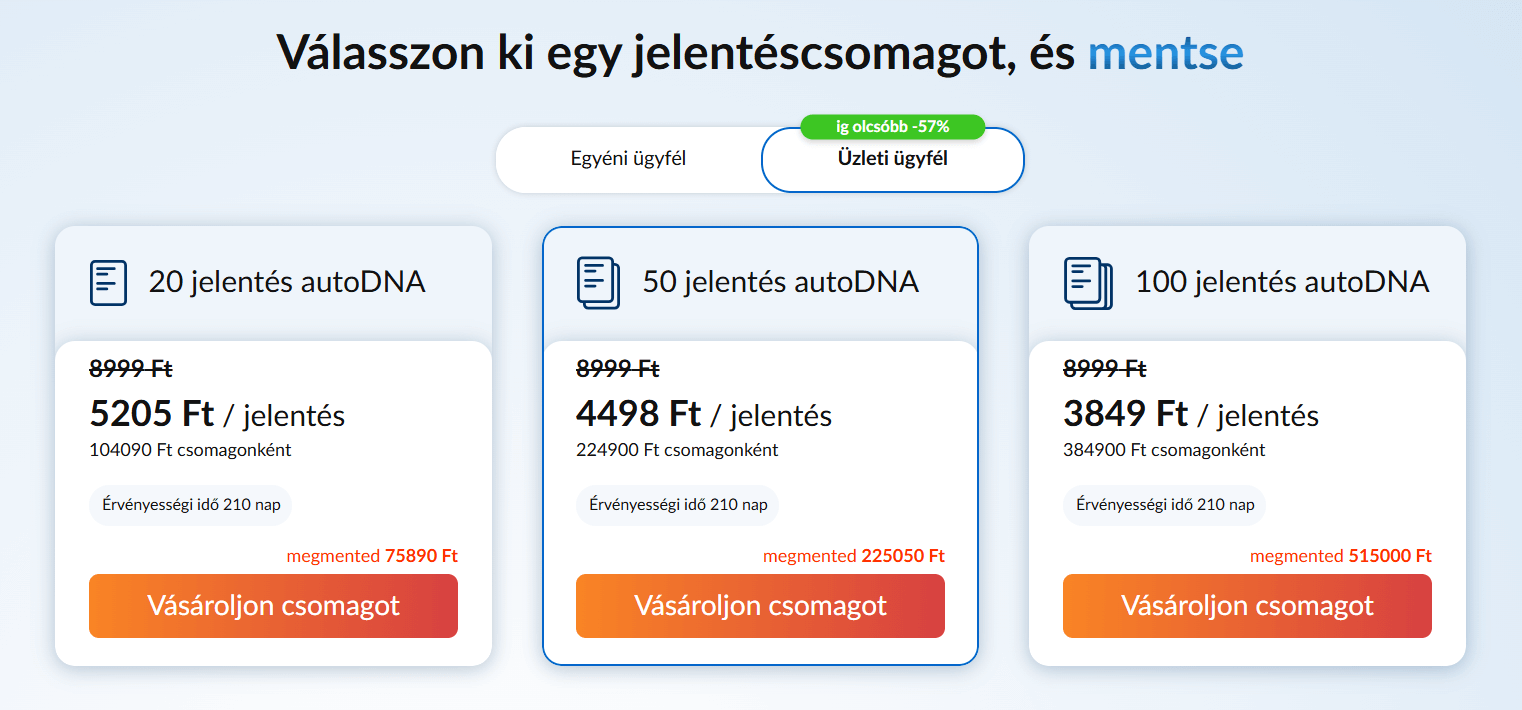This screenshot has width=1522, height=710.
Task: Select the Üzleti ügyfél tab
Action: pyautogui.click(x=892, y=159)
